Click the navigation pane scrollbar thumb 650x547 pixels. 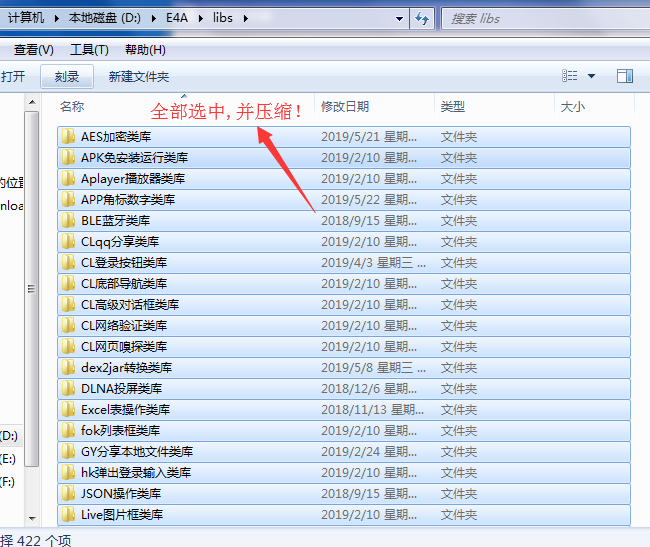pos(32,289)
